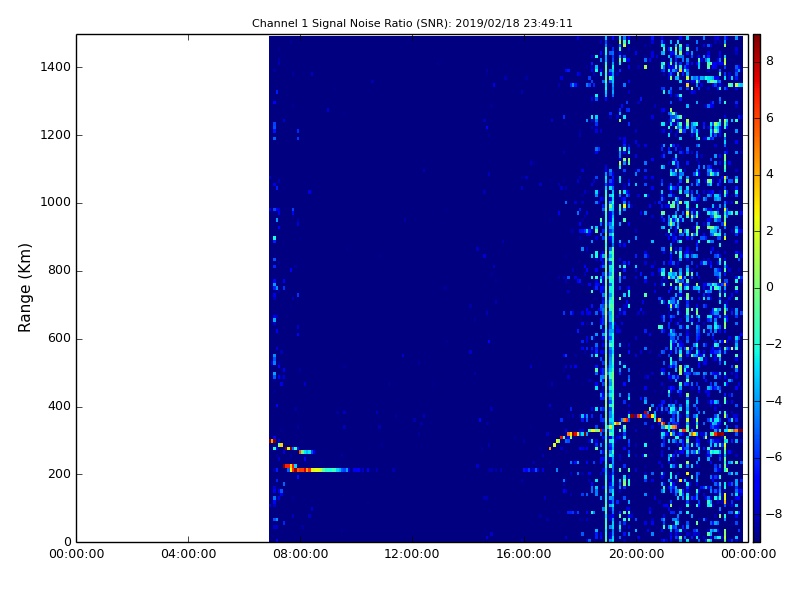
Task: Click the colorbar label 8
Action: point(770,61)
